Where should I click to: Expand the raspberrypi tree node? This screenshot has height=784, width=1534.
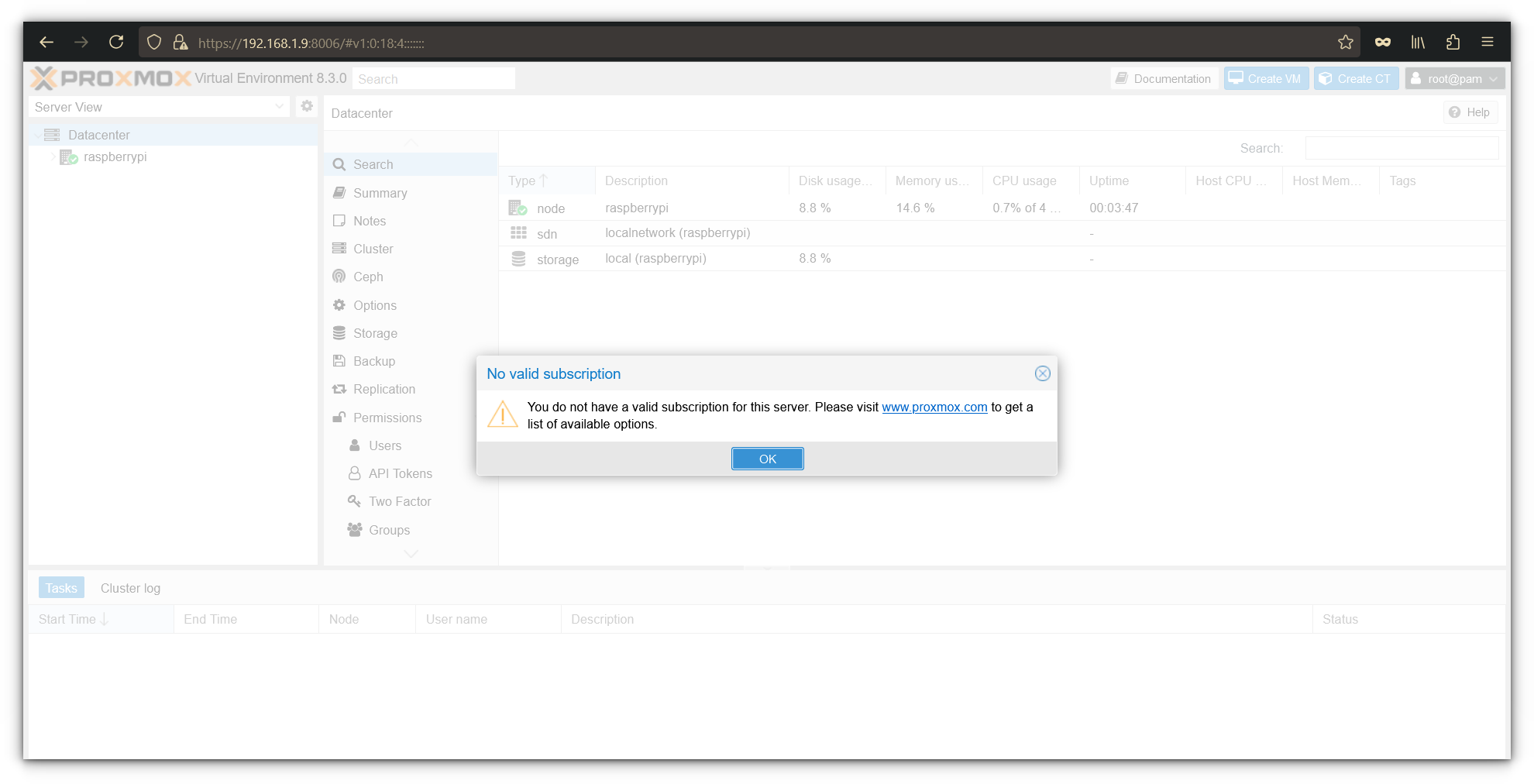[53, 156]
